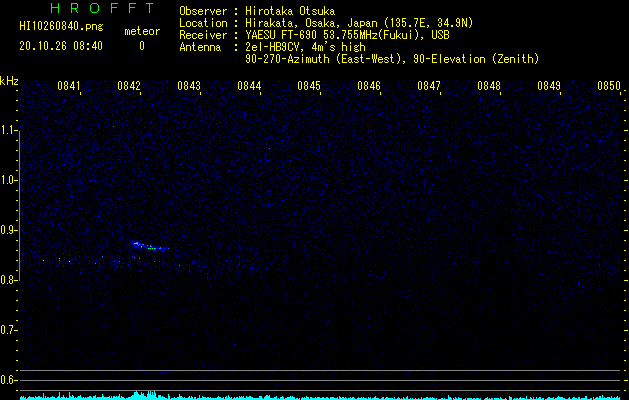Click the 0.6 kHz frequency label

click(8, 380)
